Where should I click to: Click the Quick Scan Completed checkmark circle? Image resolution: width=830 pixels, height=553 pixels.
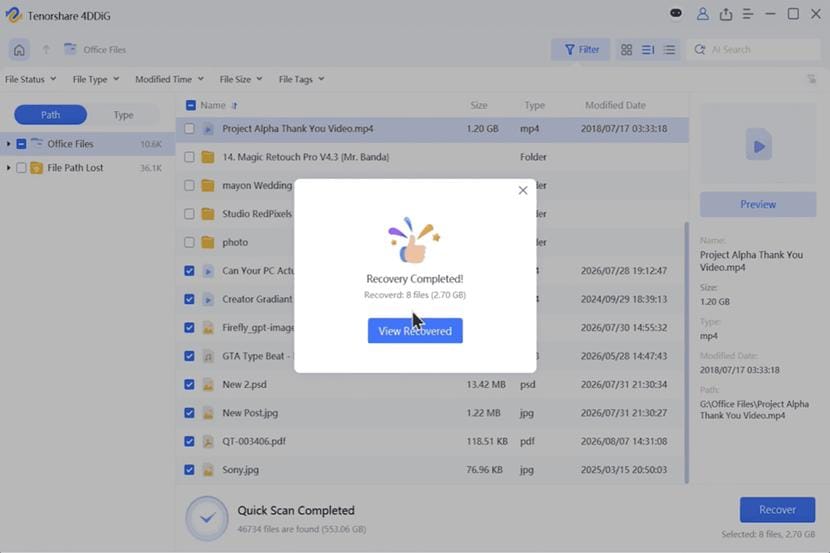coord(207,518)
